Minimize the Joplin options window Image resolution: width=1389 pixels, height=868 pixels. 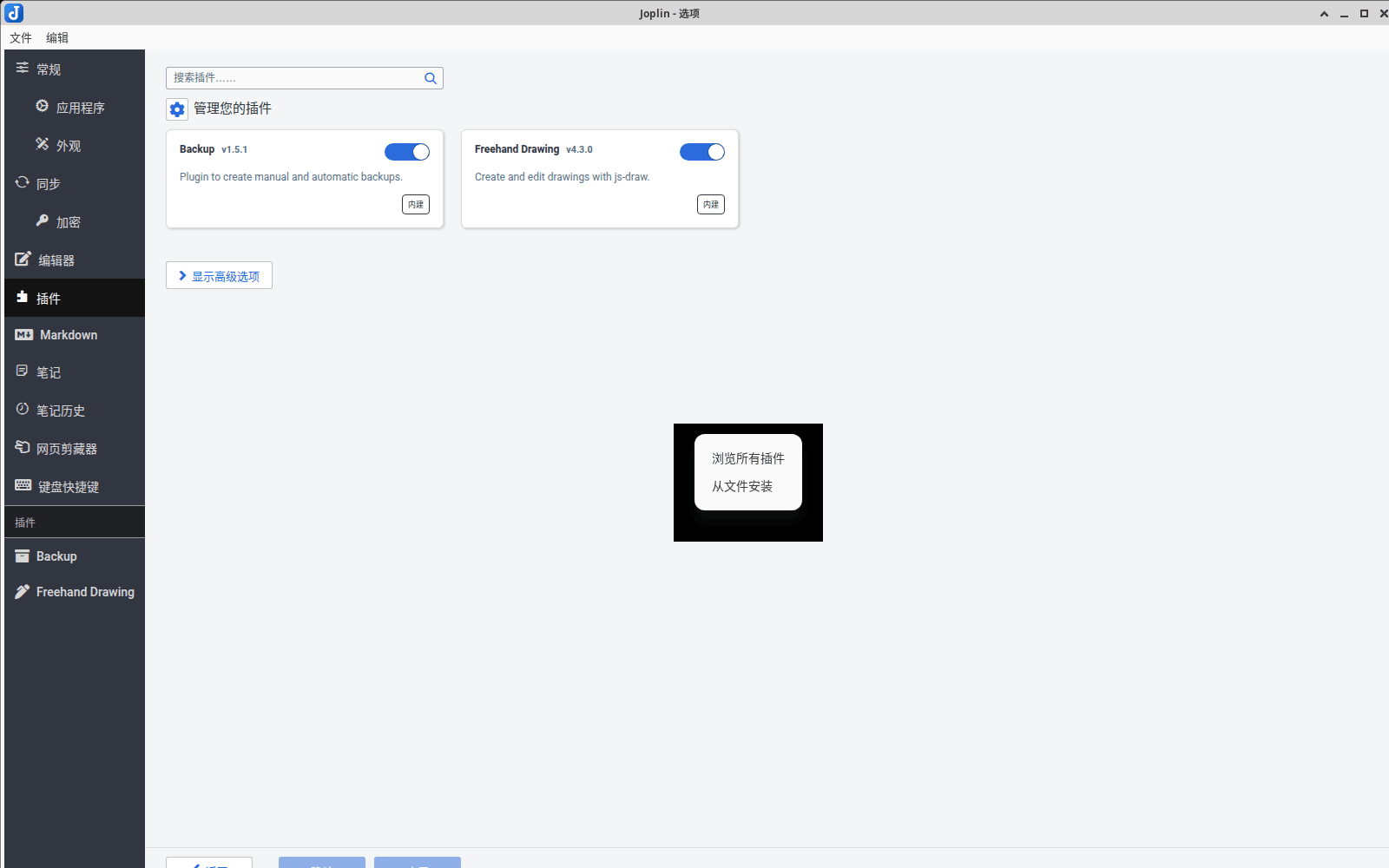coord(1344,14)
